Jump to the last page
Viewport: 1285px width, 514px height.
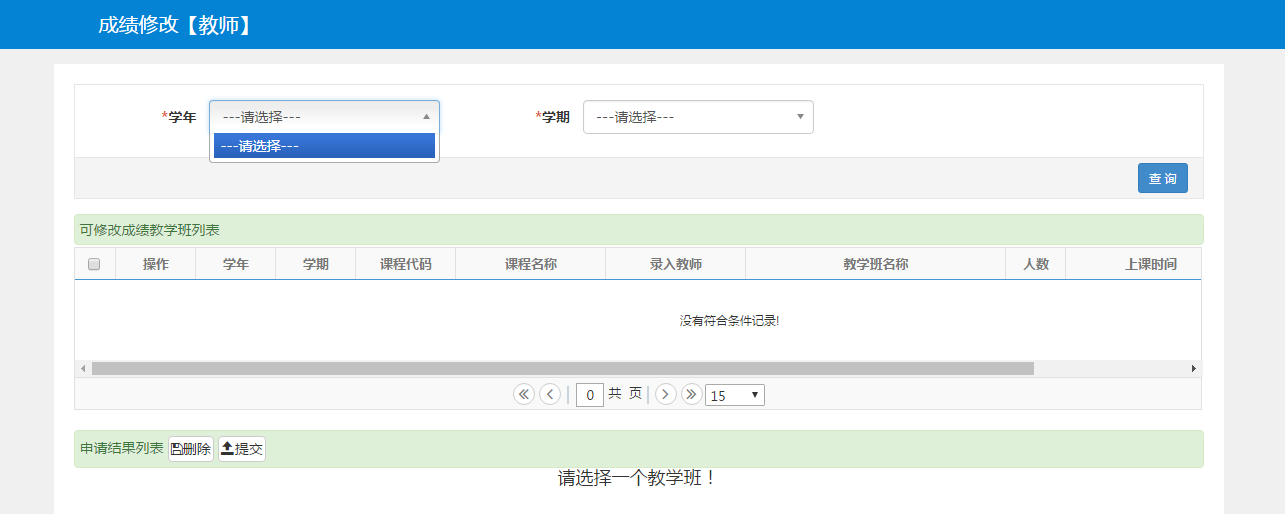tap(691, 395)
